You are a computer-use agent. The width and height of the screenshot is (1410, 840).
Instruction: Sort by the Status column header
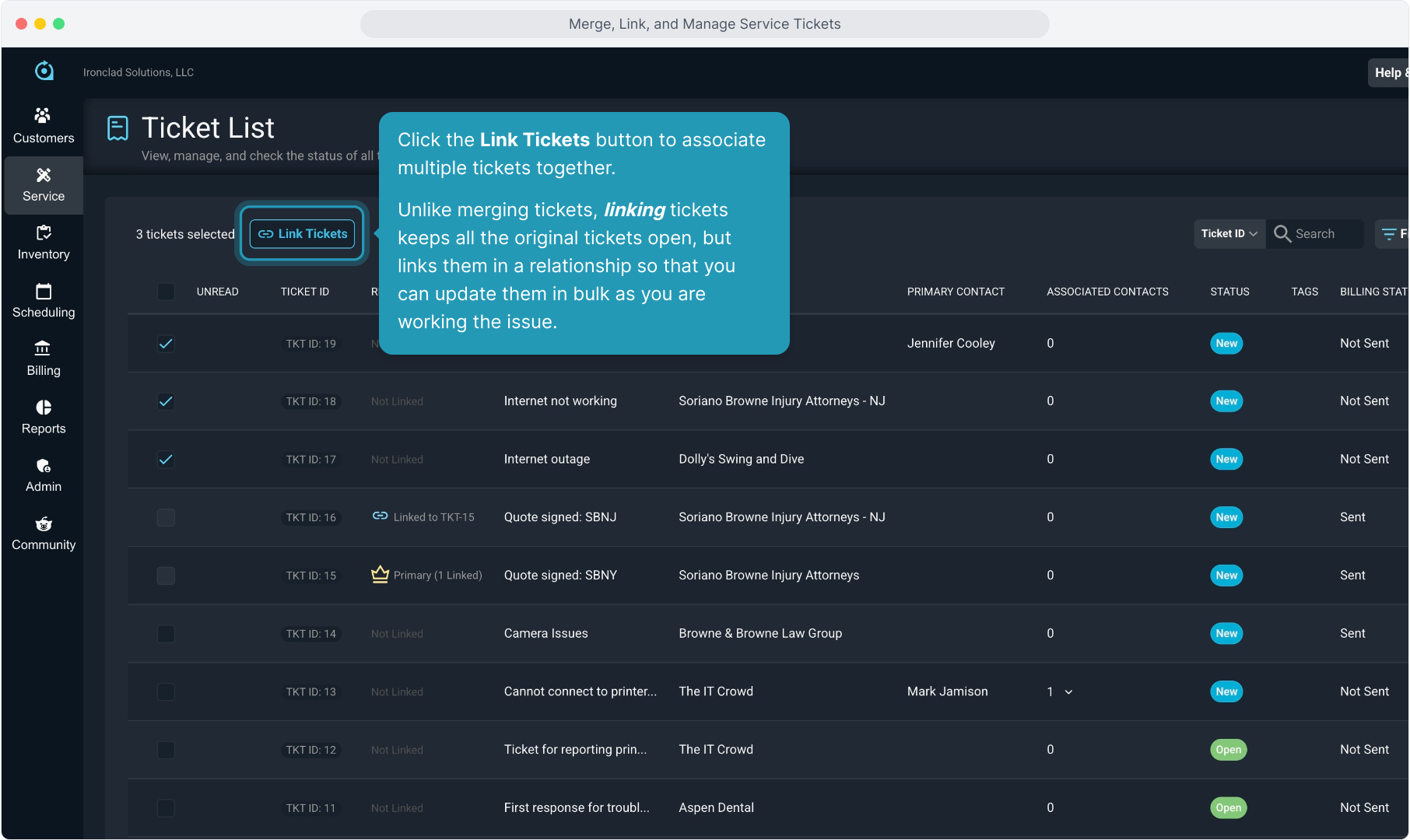(x=1229, y=292)
